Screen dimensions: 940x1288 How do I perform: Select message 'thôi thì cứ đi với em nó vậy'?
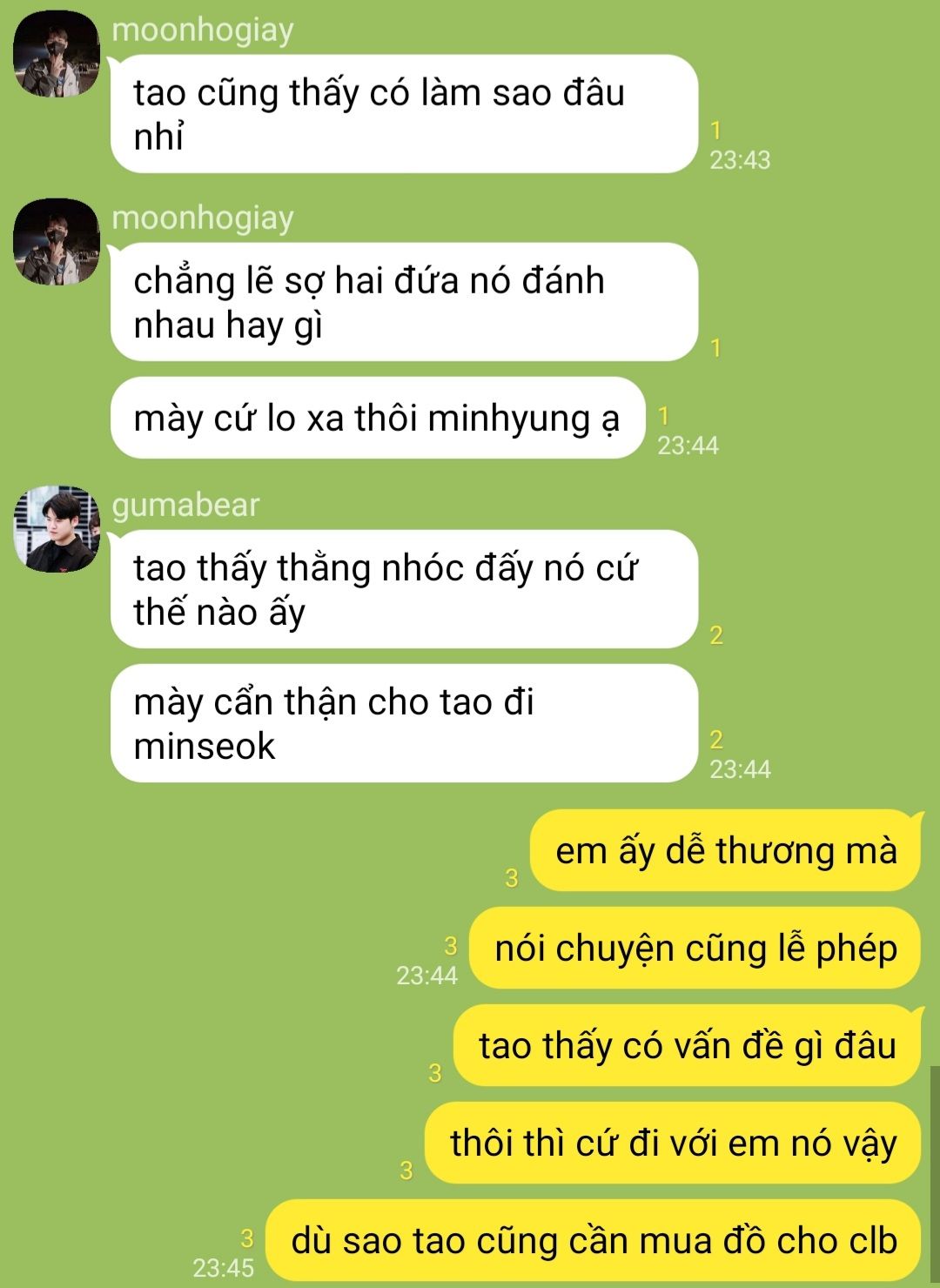(x=673, y=1143)
